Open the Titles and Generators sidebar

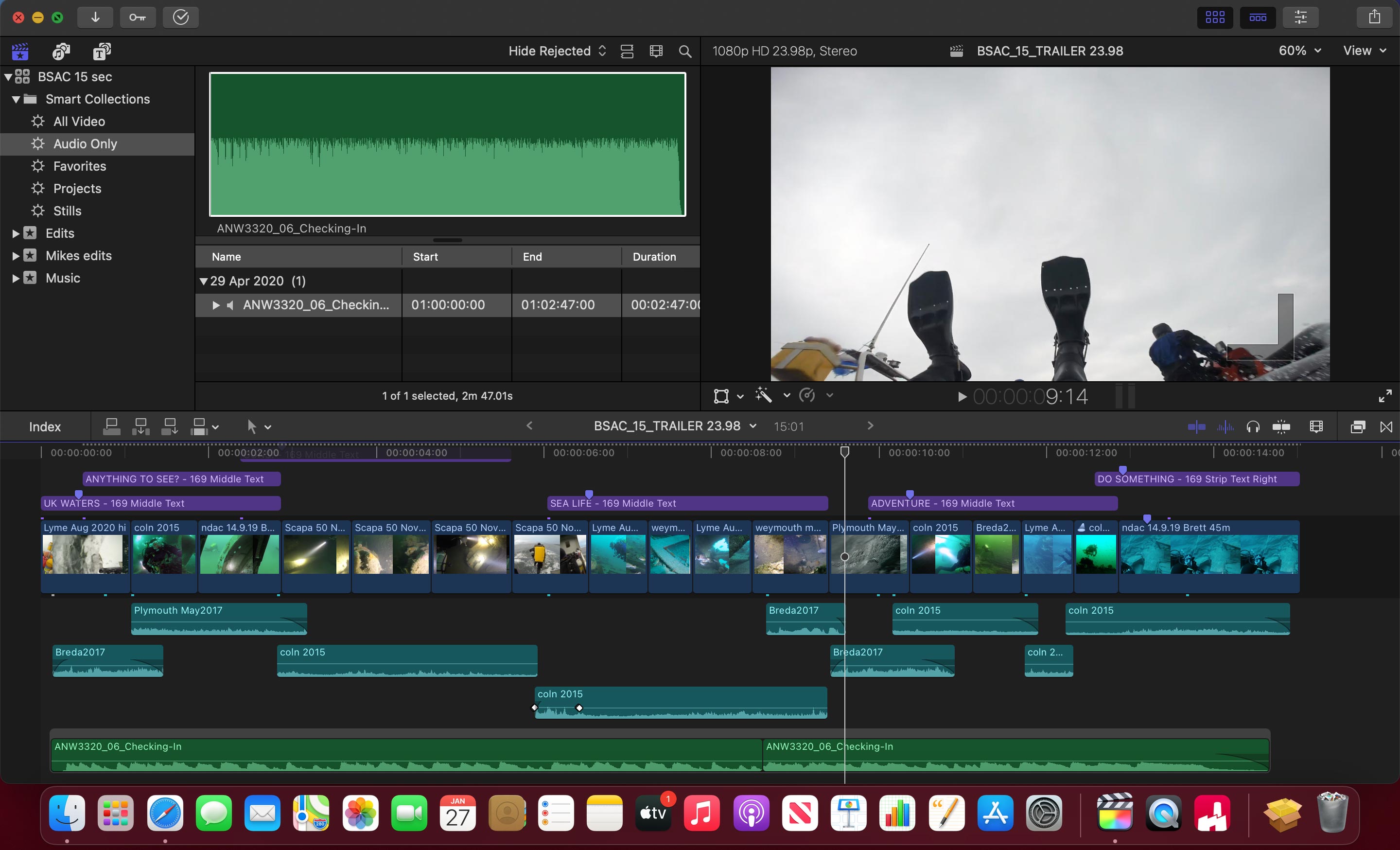pyautogui.click(x=102, y=51)
